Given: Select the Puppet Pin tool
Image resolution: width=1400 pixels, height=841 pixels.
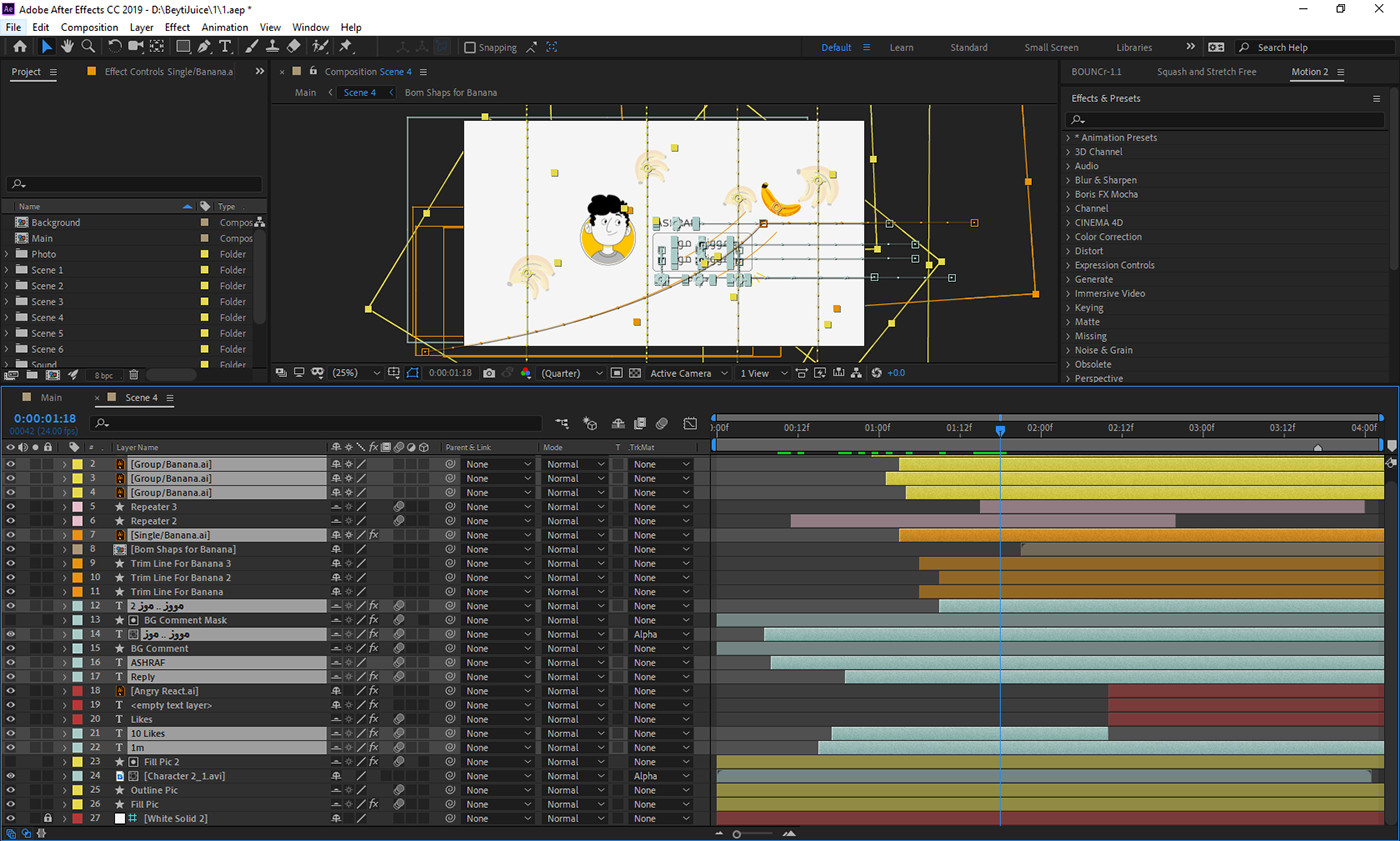Looking at the screenshot, I should (x=345, y=47).
